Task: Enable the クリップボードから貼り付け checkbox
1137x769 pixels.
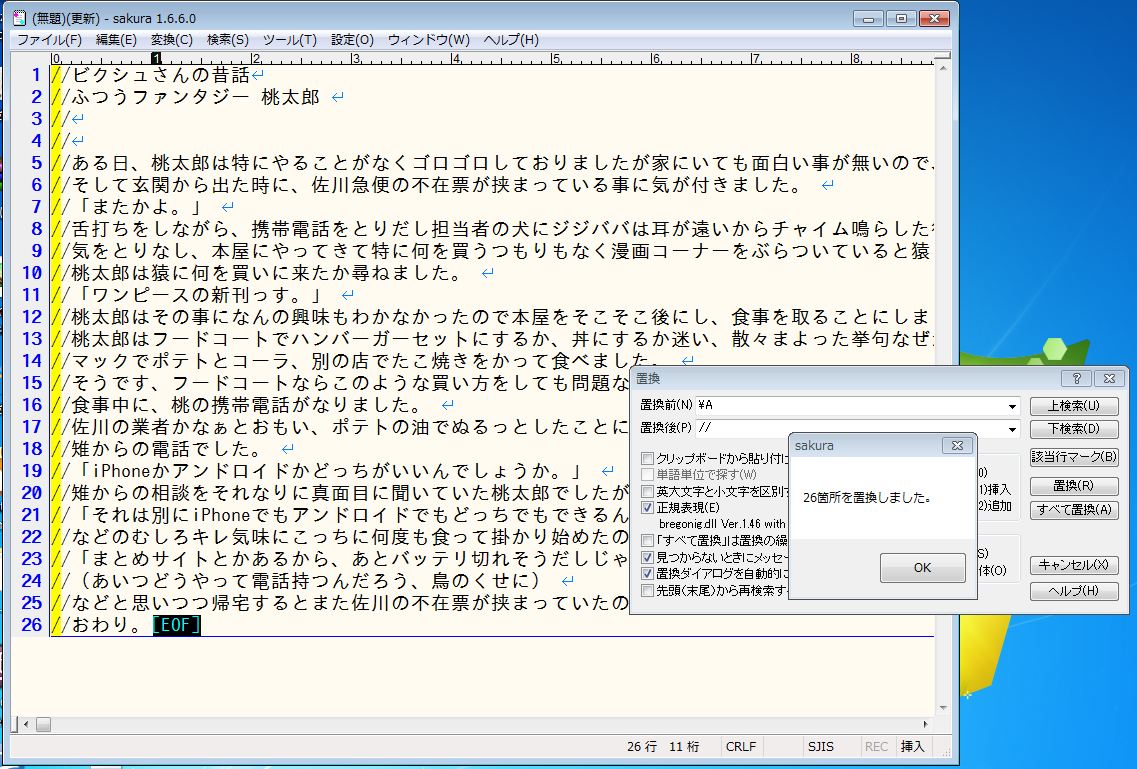Action: (648, 459)
